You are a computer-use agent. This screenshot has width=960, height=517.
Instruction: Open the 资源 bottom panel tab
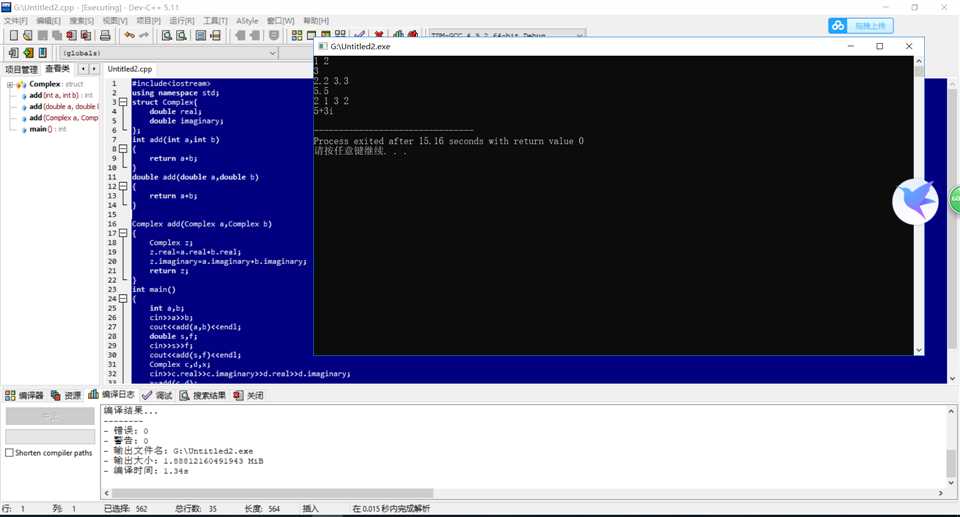[x=66, y=396]
